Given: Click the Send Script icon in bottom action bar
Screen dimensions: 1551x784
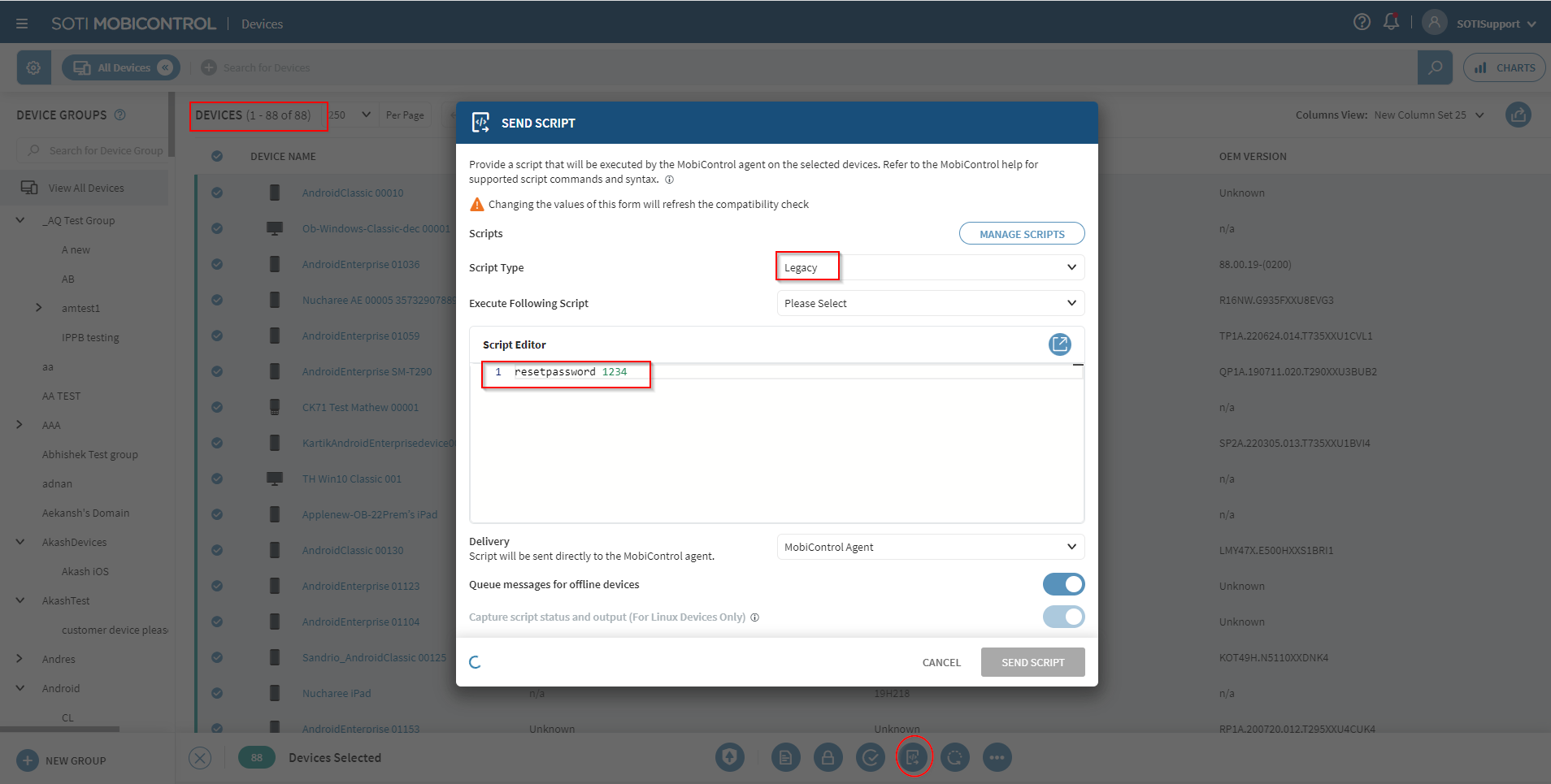Looking at the screenshot, I should tap(913, 758).
